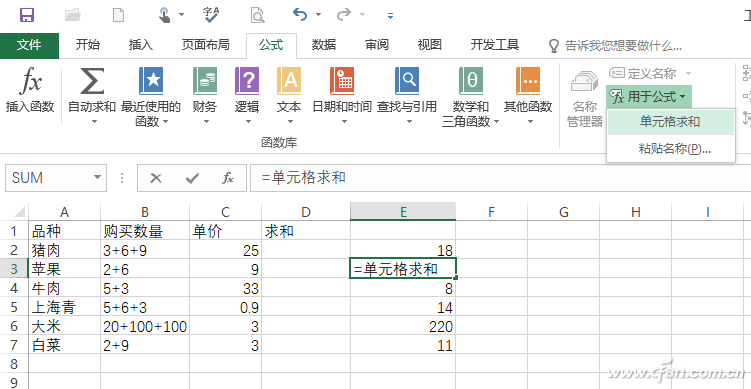Click cell containing 求和 header
Viewport: 751px width, 389px height.
click(306, 231)
